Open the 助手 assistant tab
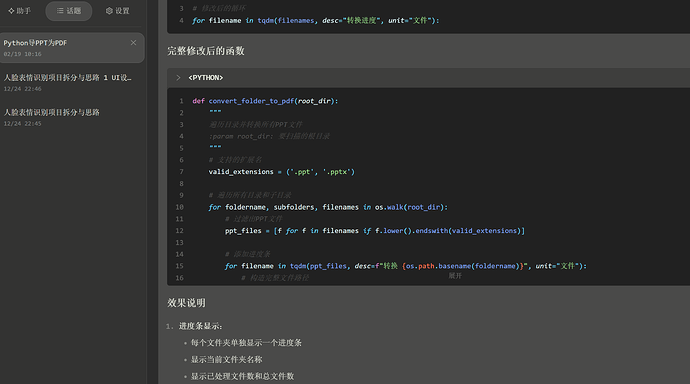The image size is (690, 384). click(x=19, y=11)
